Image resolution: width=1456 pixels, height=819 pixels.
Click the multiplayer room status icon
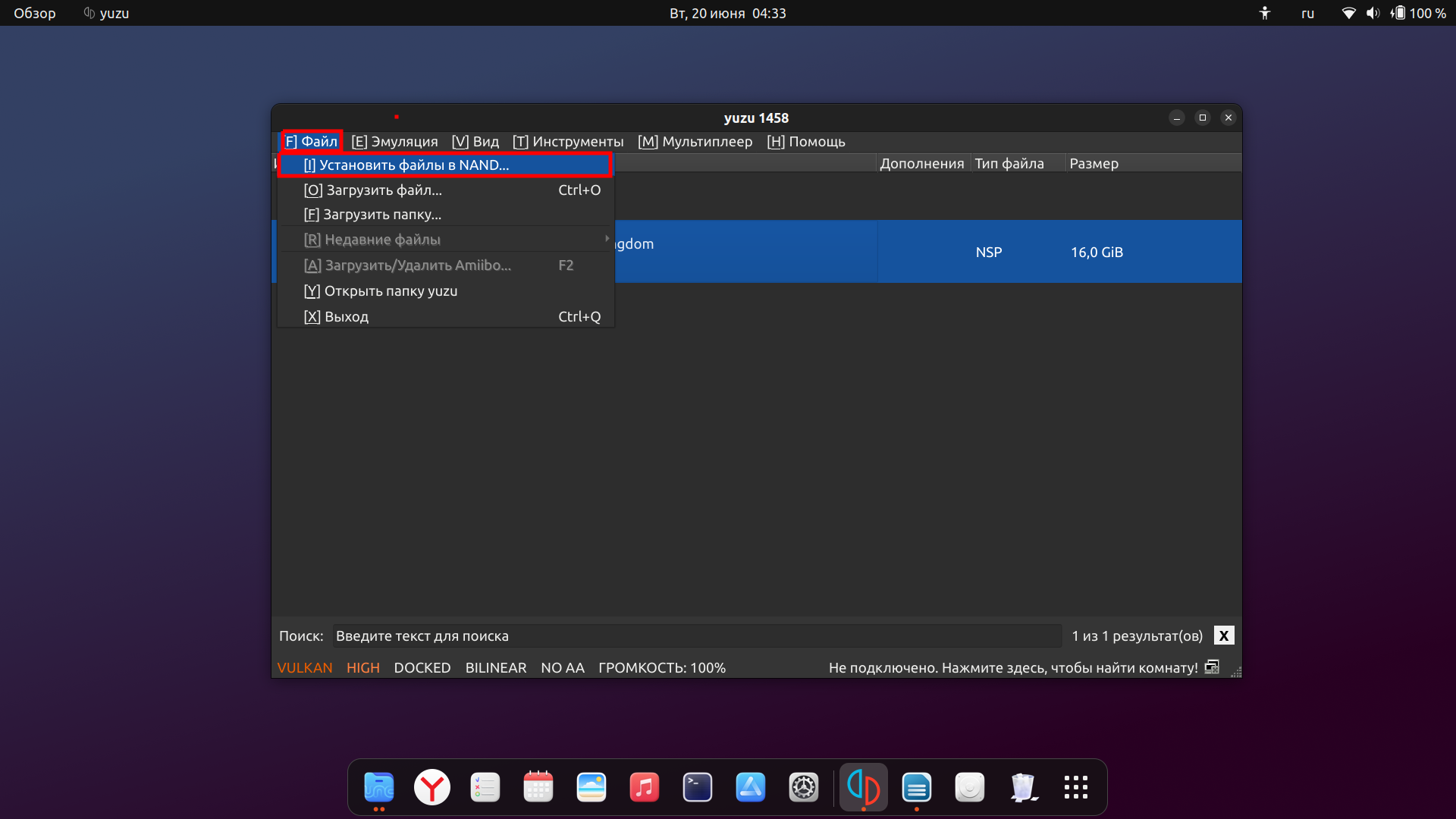click(1212, 667)
